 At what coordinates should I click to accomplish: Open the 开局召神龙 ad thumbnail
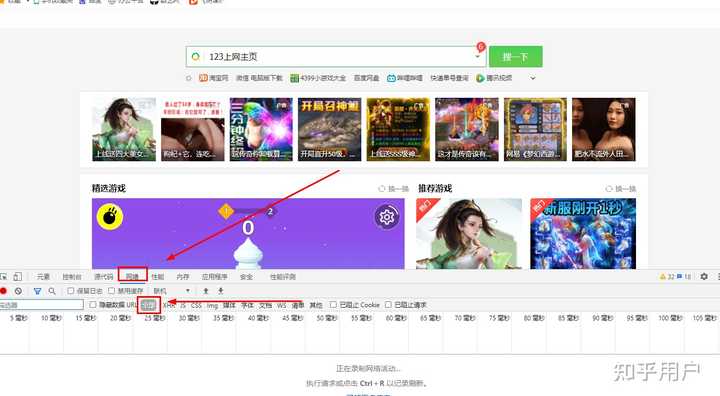coord(329,129)
